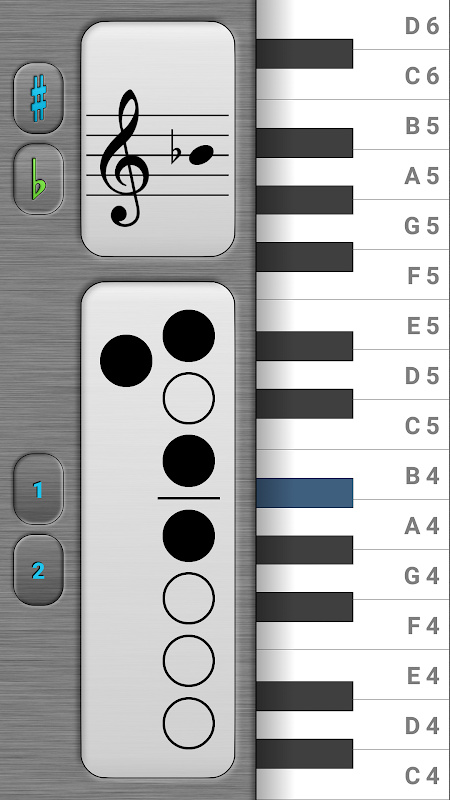
Task: Play the black key between C 4 and D 4
Action: pos(305,754)
